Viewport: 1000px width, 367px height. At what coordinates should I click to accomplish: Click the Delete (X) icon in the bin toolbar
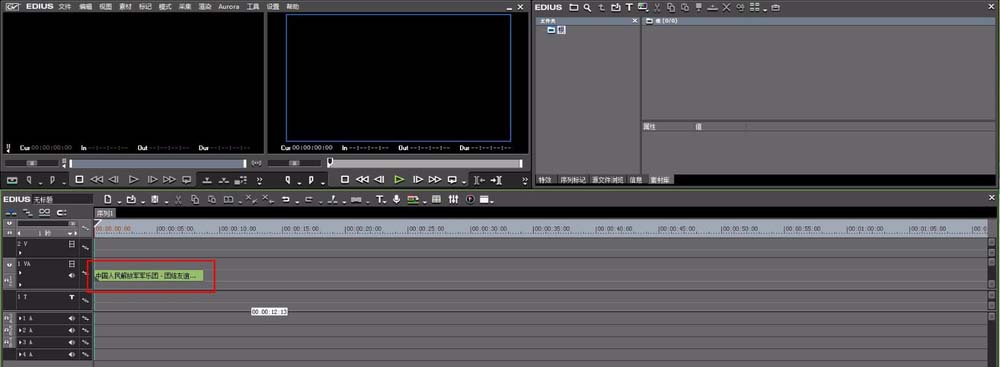click(x=726, y=8)
